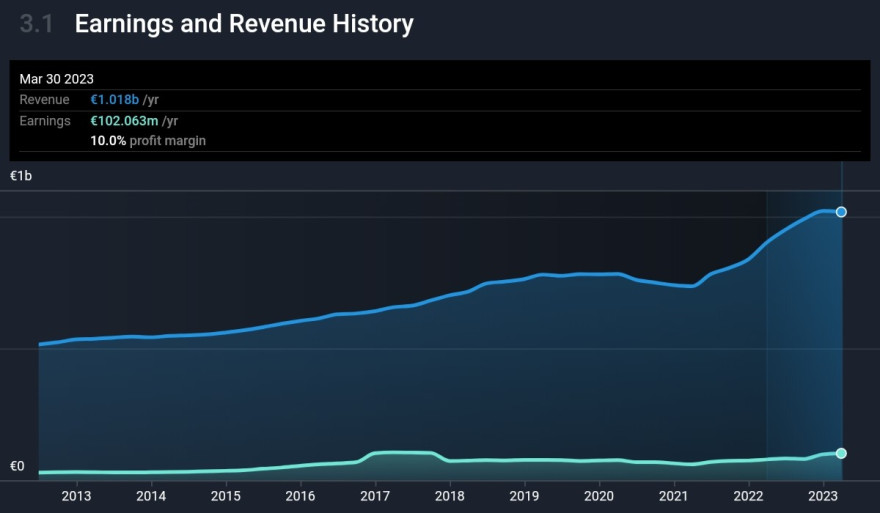Select the 2023 x-axis label
This screenshot has width=880, height=513.
pyautogui.click(x=823, y=496)
